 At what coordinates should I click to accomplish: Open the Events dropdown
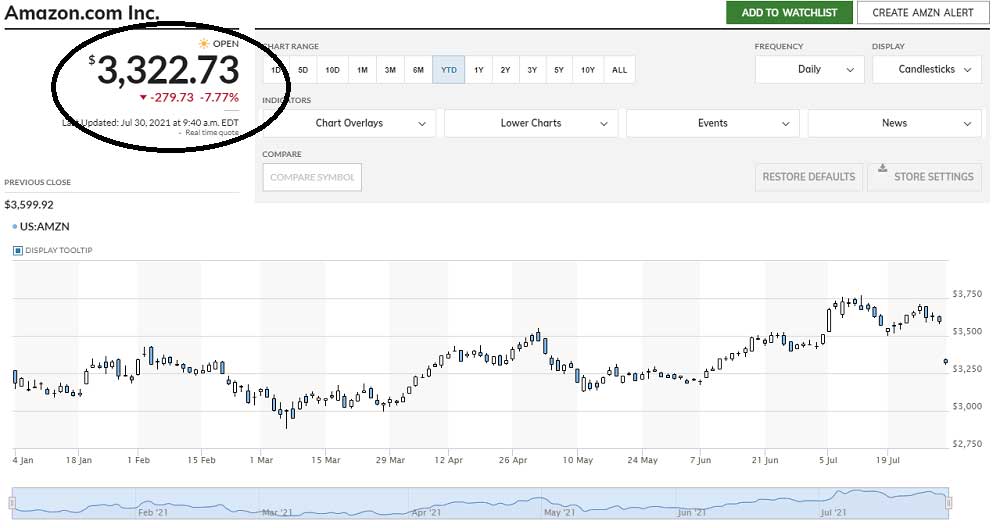[712, 123]
